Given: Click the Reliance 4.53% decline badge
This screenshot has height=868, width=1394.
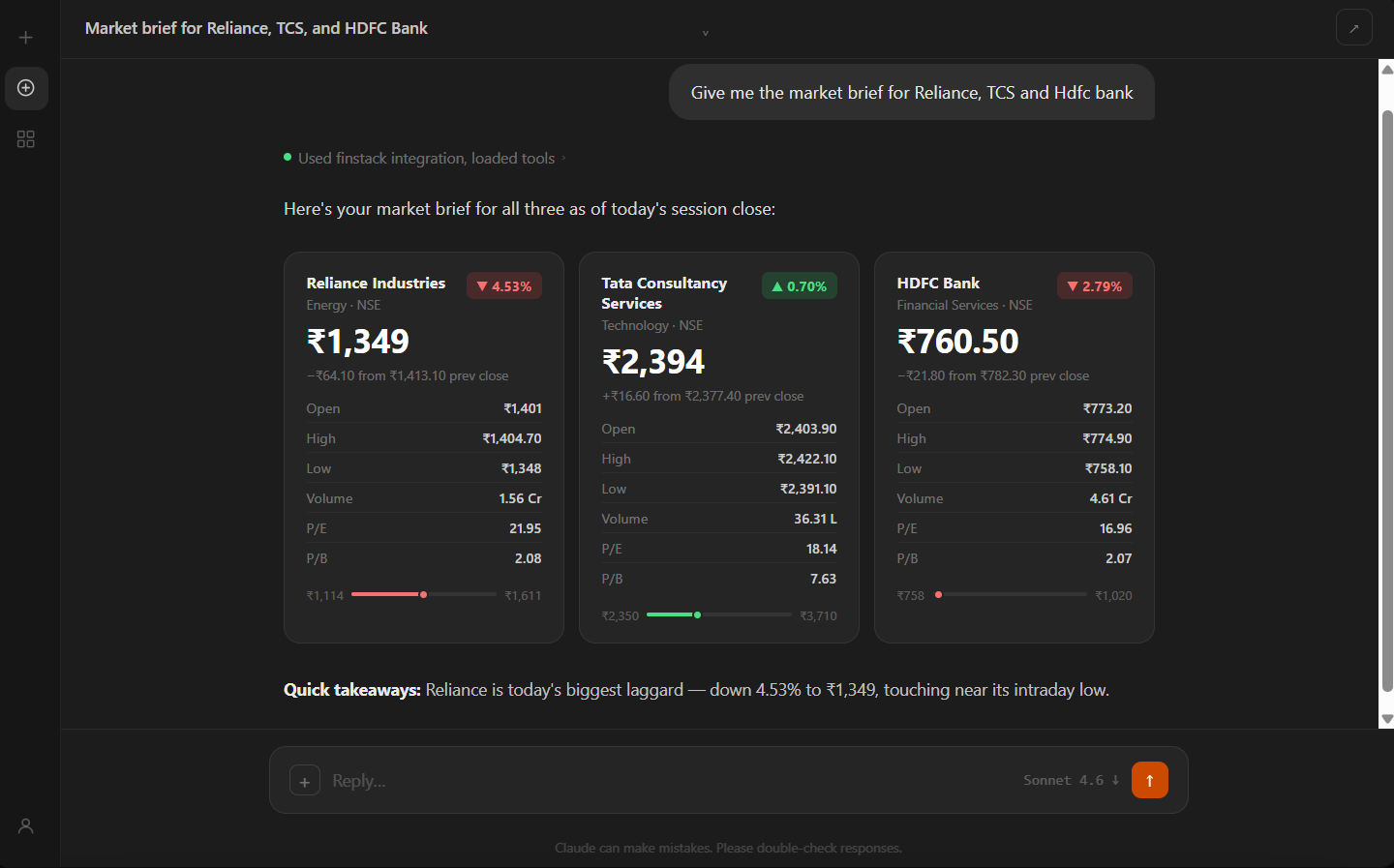Looking at the screenshot, I should click(x=503, y=285).
